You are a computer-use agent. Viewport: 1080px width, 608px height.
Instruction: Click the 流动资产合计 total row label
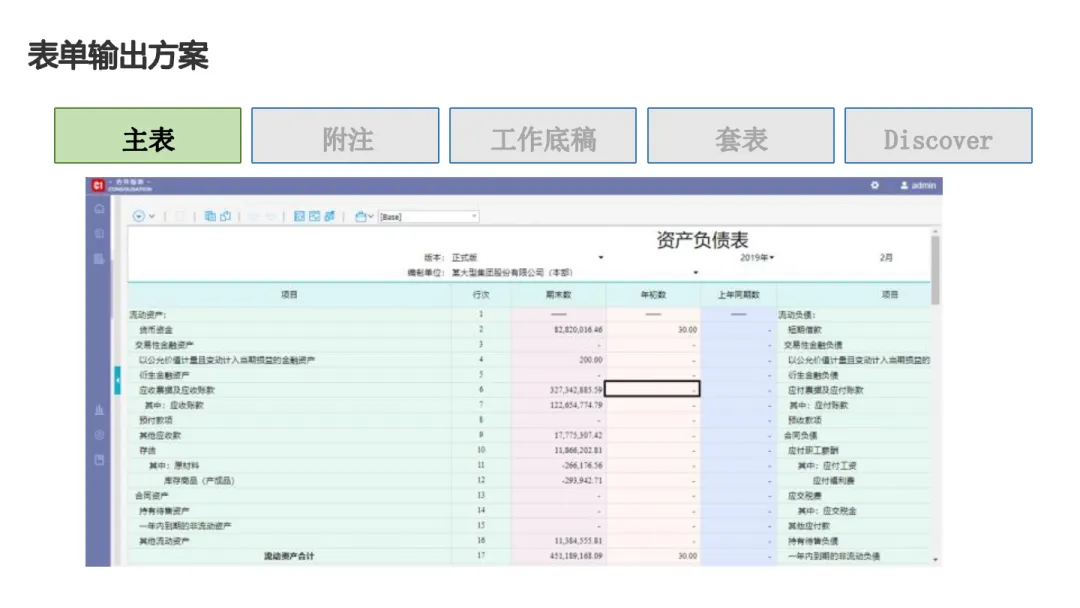289,556
